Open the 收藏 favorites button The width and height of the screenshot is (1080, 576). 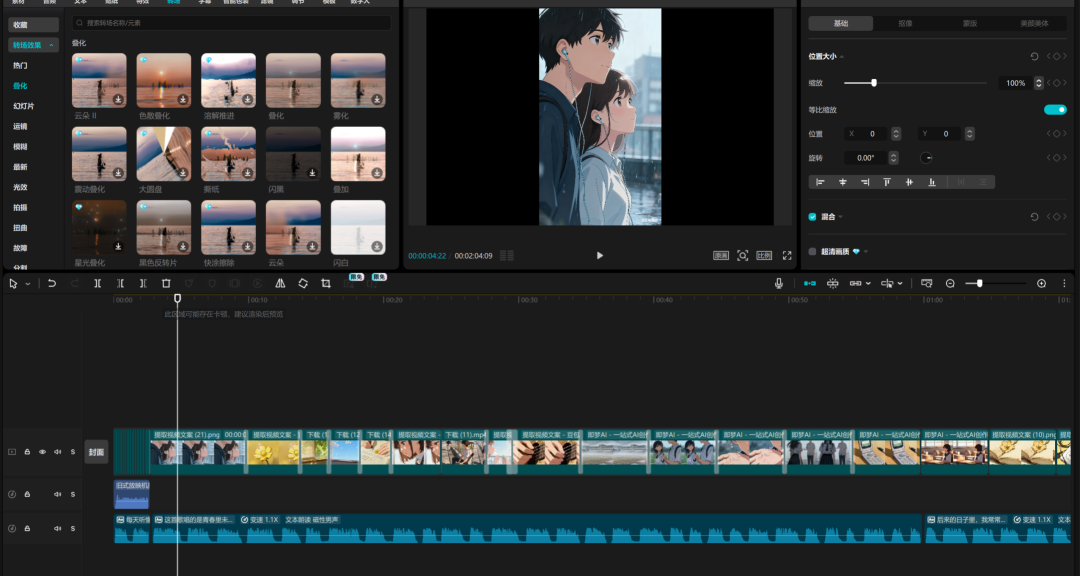coord(33,25)
